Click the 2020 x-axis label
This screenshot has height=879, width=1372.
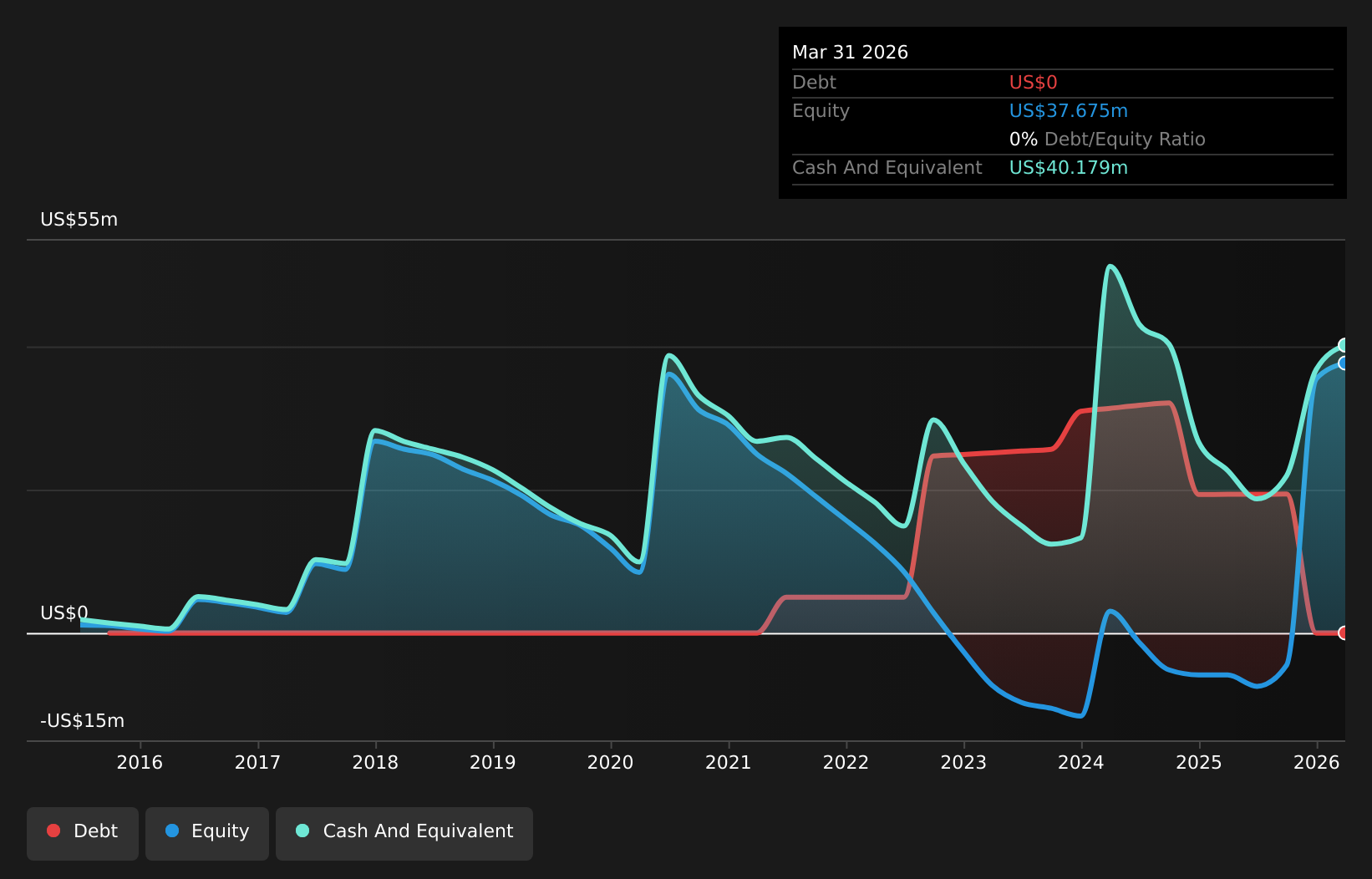pos(611,762)
